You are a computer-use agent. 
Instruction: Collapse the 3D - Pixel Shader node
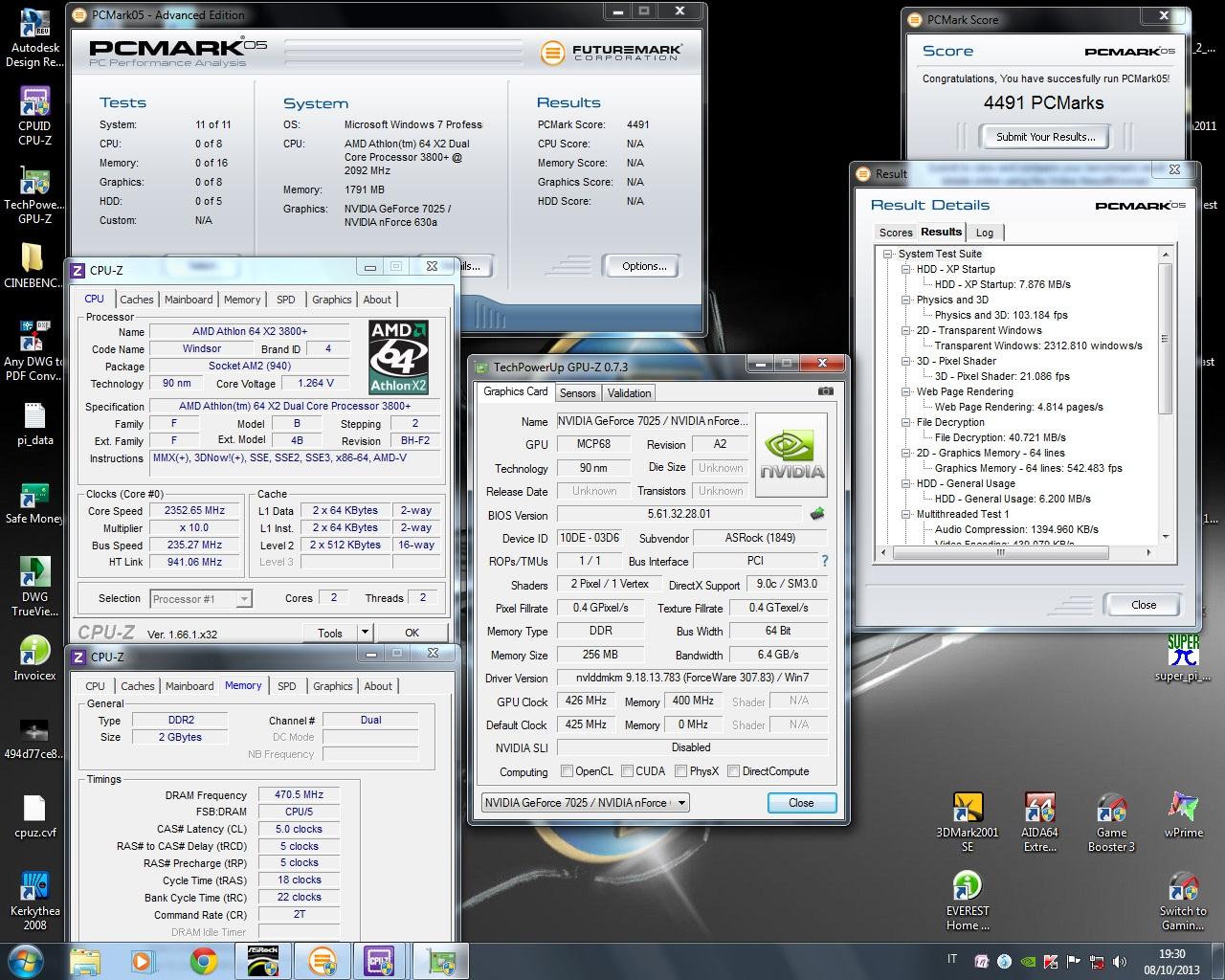coord(906,361)
